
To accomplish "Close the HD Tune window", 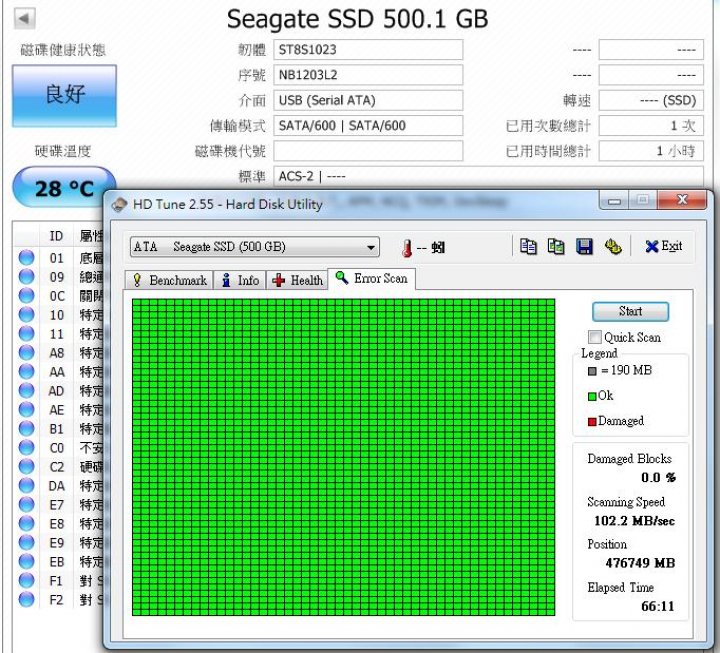I will tap(682, 200).
